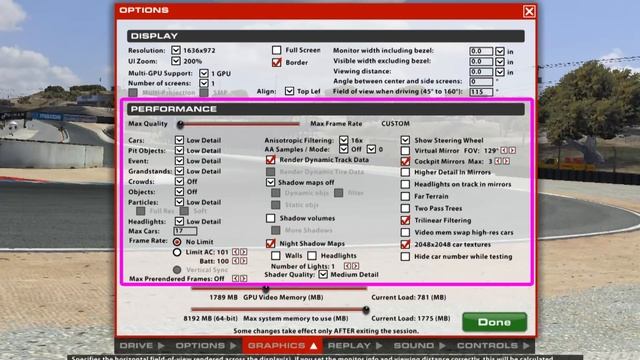640x360 pixels.
Task: Open the Shadow maps dropdown
Action: [x=270, y=182]
